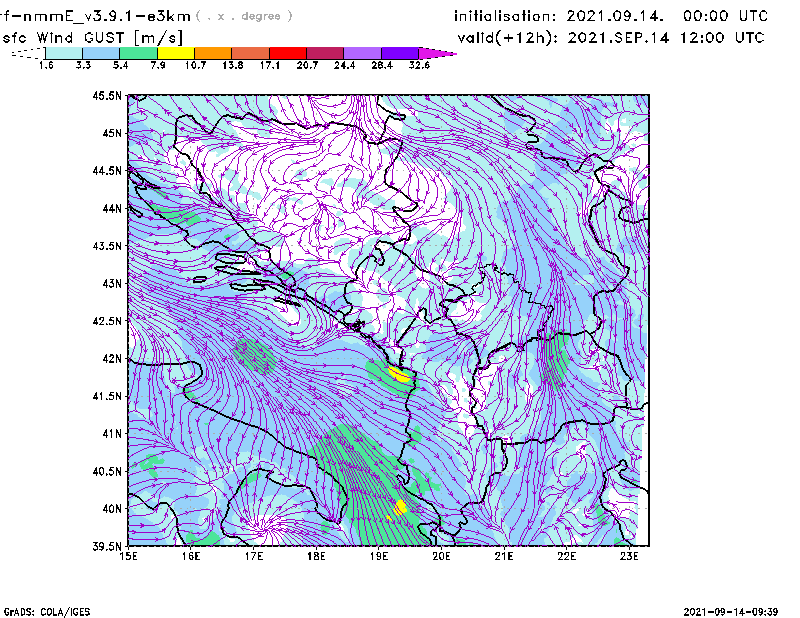Click the 23E longitude label
This screenshot has height=618, width=800.
coord(629,556)
